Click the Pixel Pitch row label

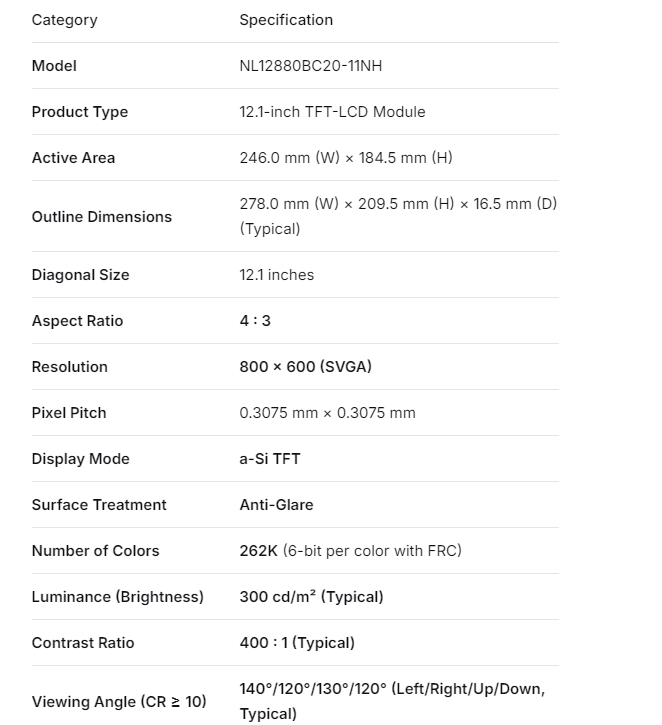69,413
